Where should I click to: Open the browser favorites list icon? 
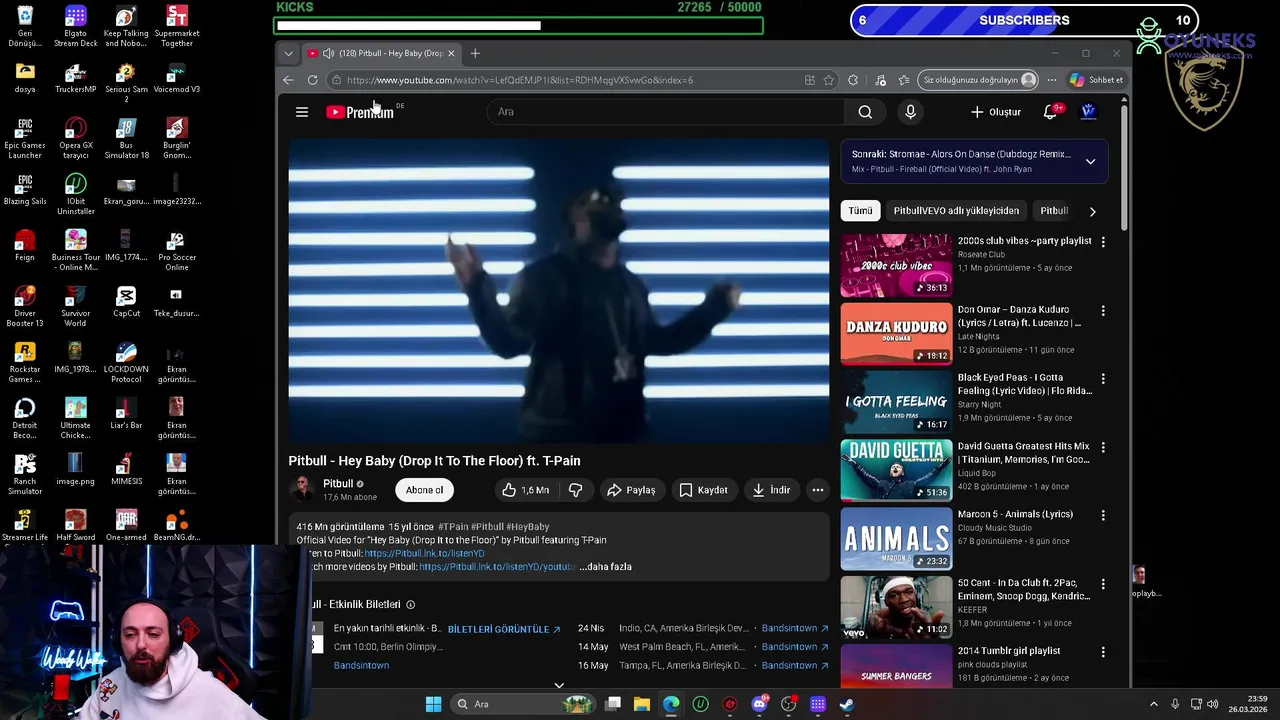point(904,80)
